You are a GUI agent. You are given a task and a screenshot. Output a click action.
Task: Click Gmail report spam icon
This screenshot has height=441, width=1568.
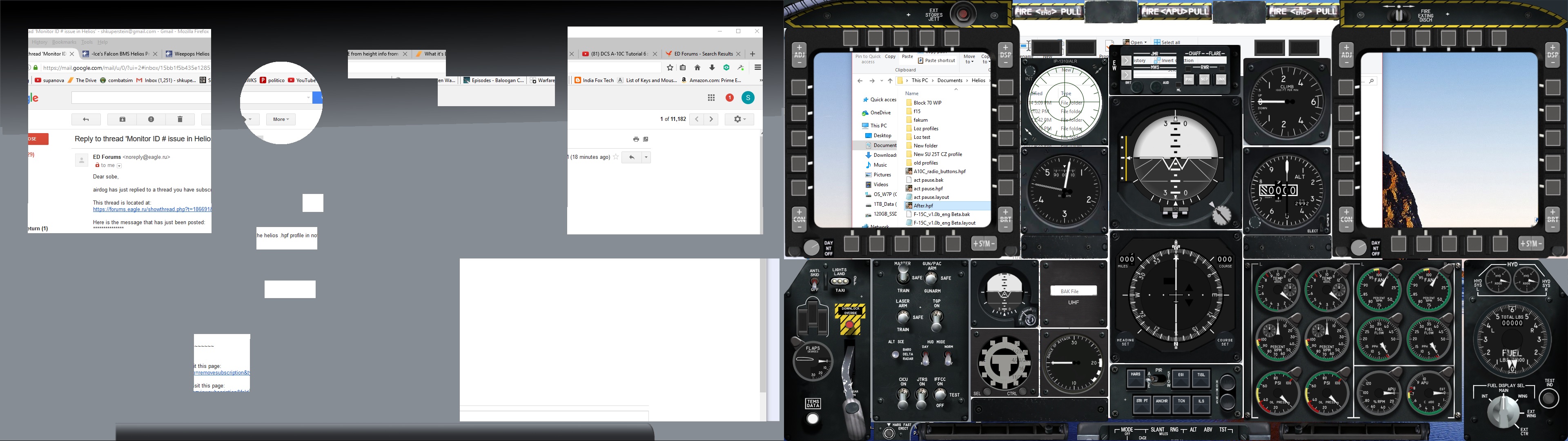(x=151, y=119)
